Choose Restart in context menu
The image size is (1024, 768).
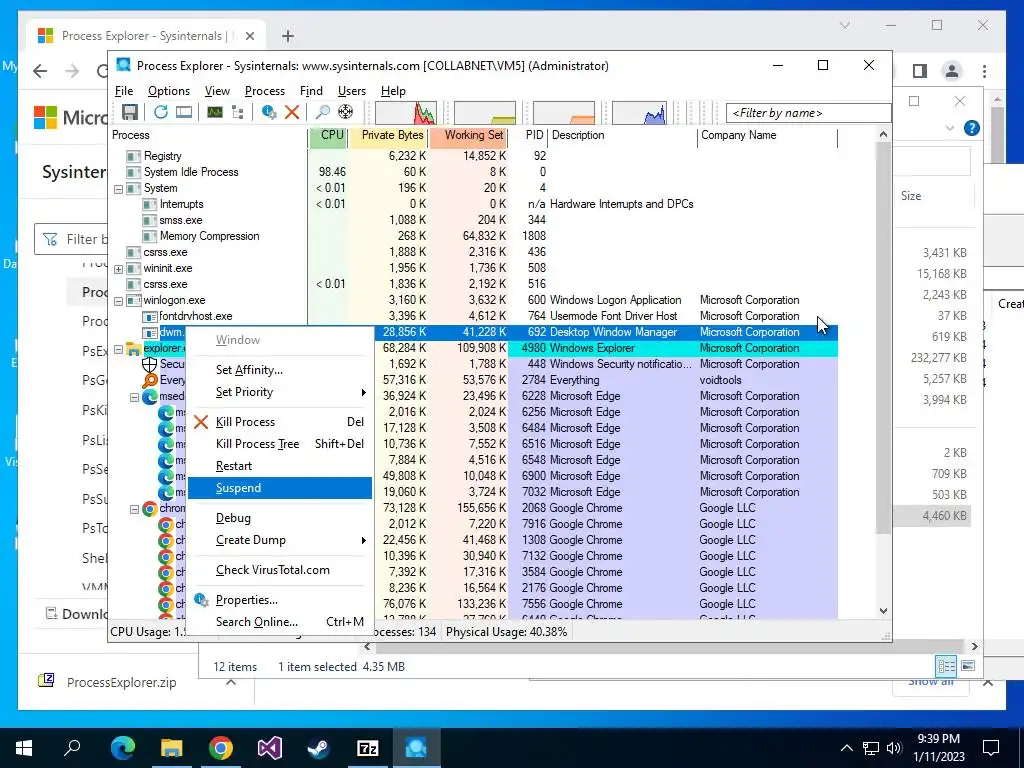point(280,466)
